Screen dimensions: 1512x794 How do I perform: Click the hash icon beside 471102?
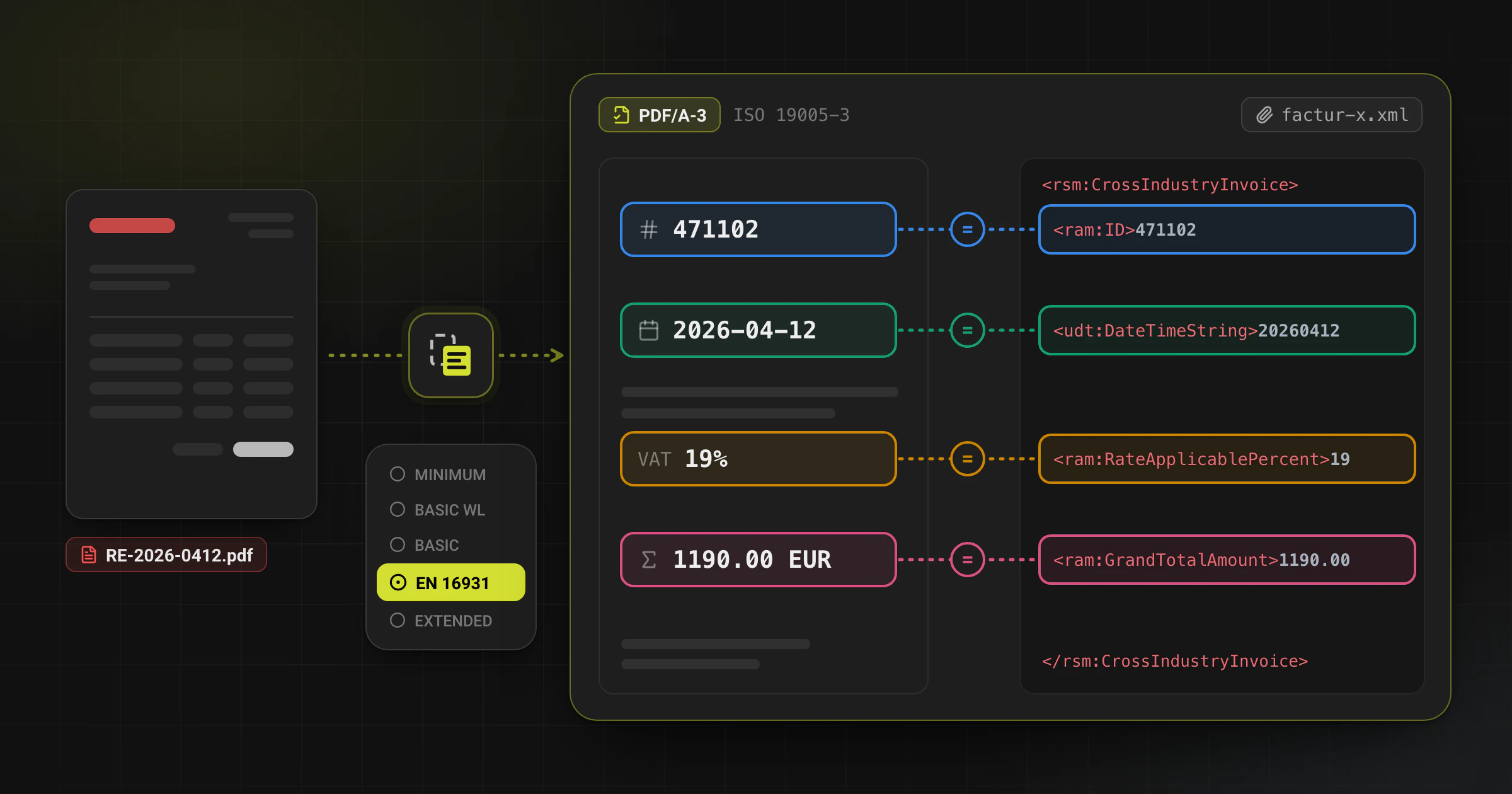tap(649, 229)
